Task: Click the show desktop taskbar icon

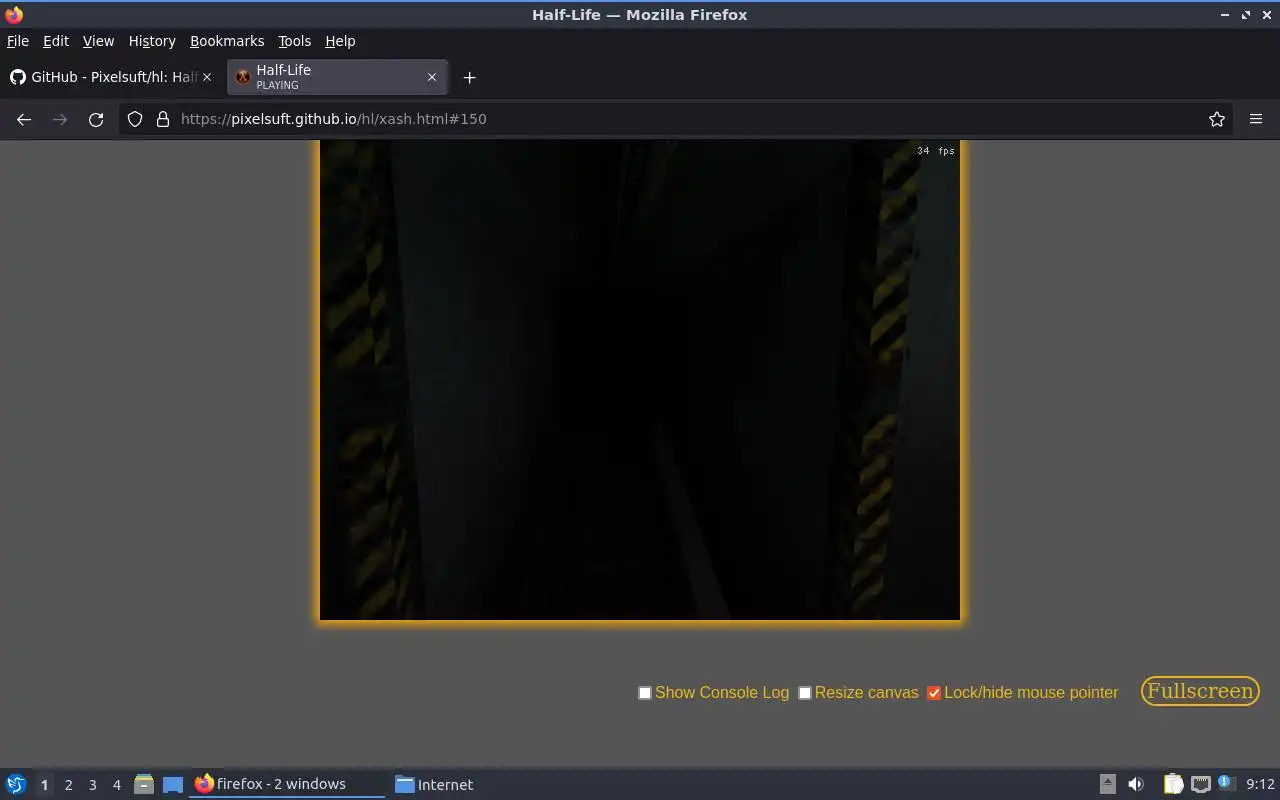Action: 173,785
